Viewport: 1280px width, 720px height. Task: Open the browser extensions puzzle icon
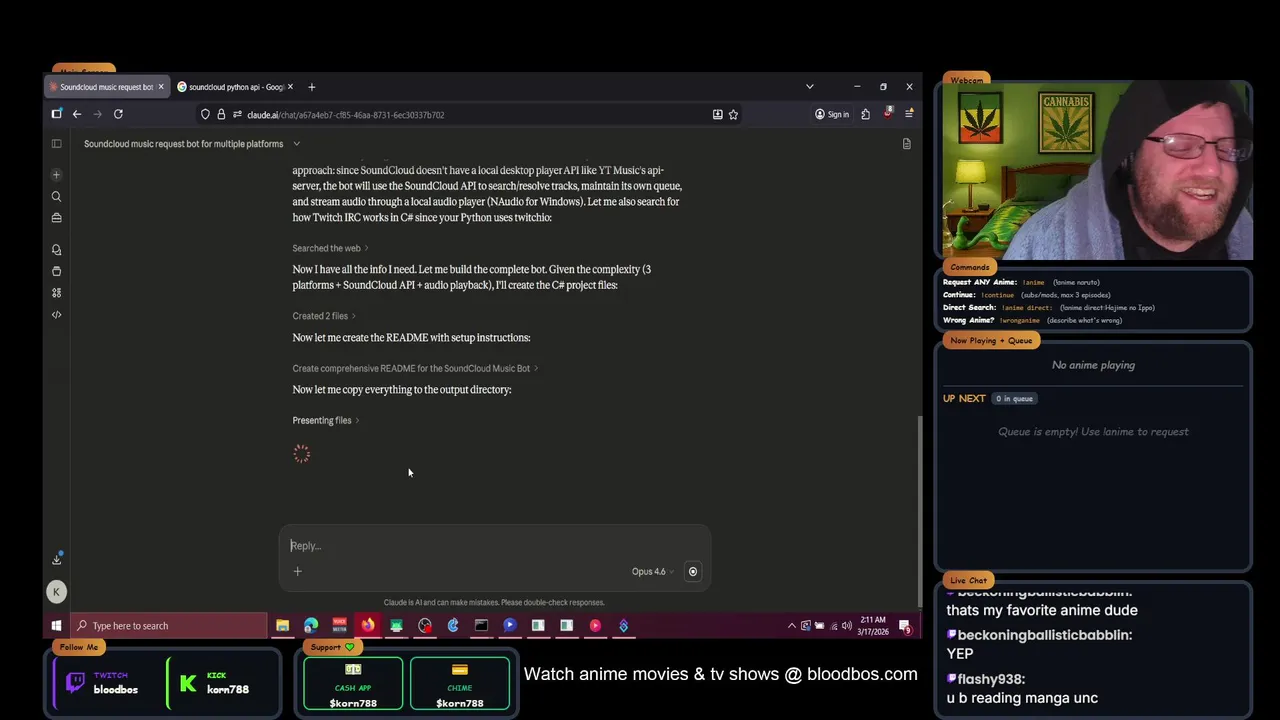[865, 114]
